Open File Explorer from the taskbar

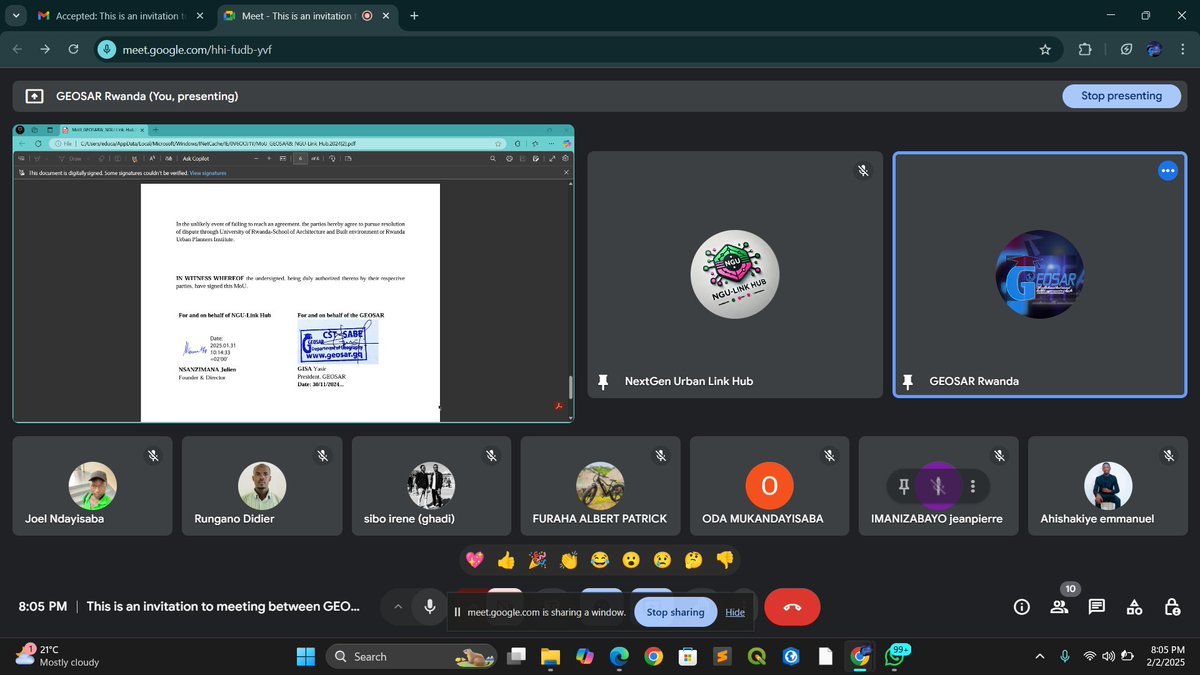click(x=550, y=657)
